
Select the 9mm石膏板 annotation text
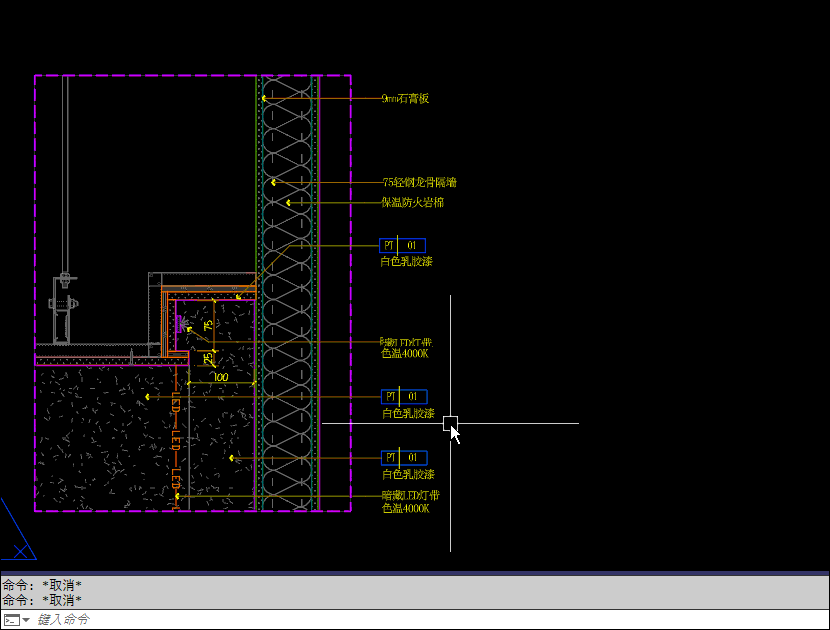405,99
